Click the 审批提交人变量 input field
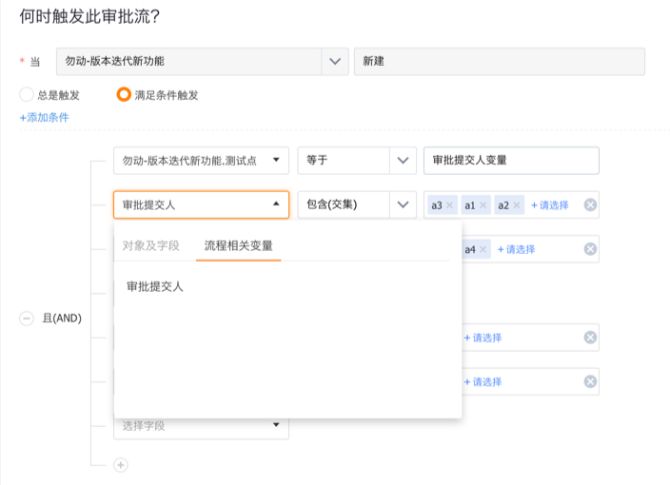The image size is (670, 485). [x=510, y=161]
